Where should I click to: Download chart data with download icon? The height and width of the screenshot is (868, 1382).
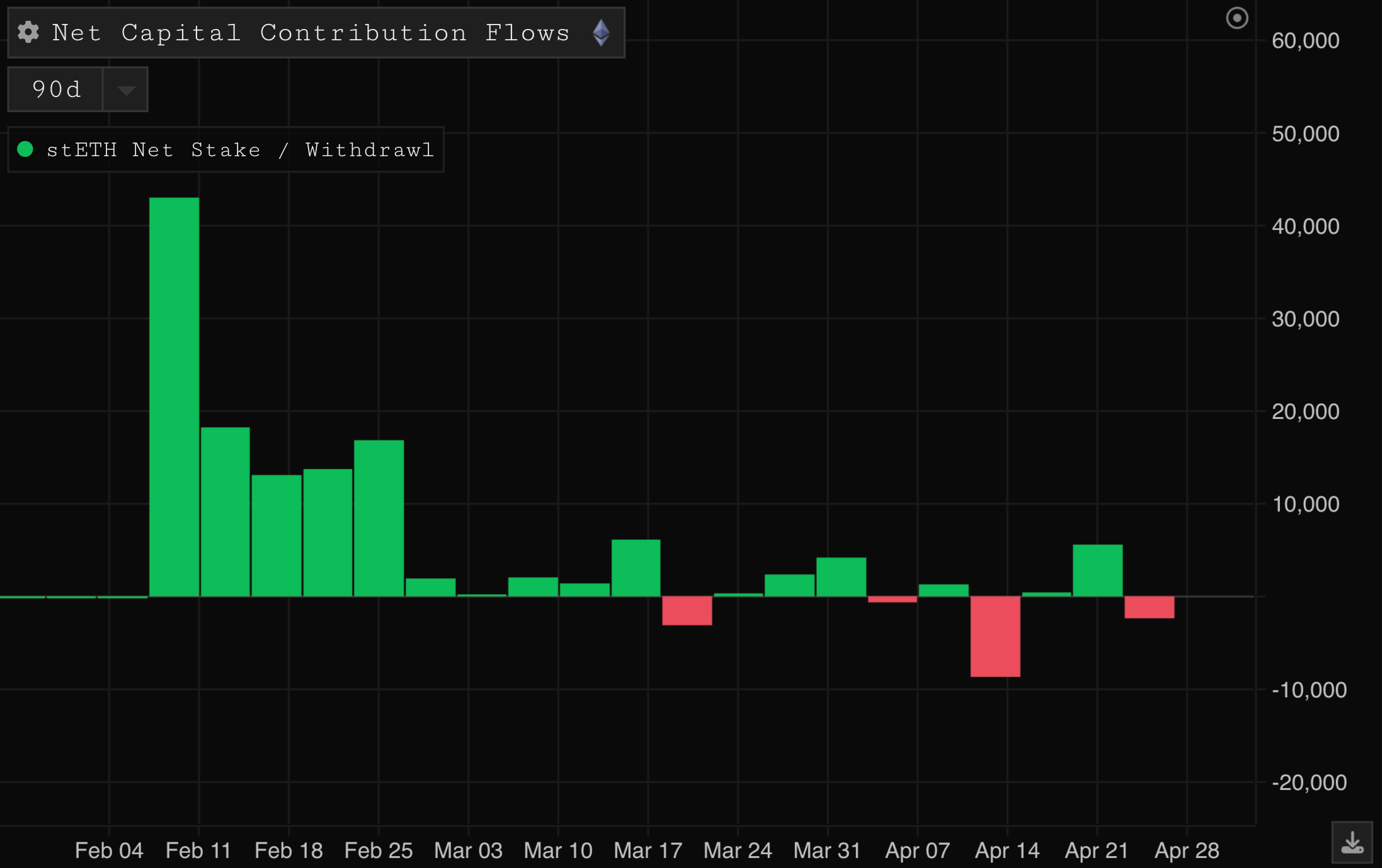tap(1352, 842)
